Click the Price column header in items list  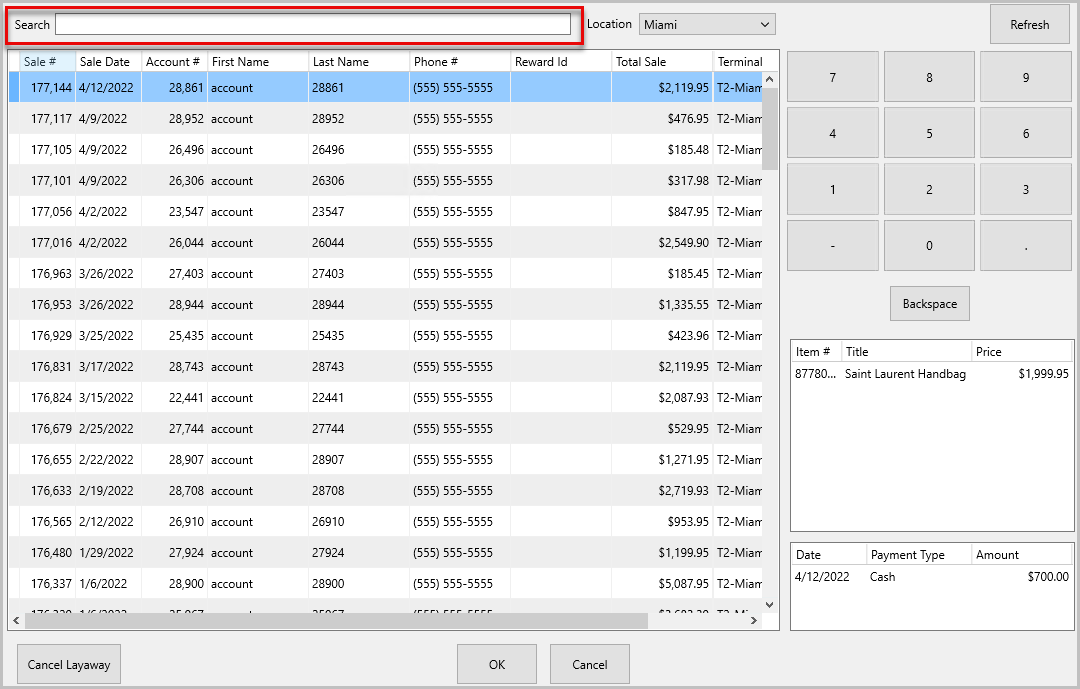tap(1021, 351)
